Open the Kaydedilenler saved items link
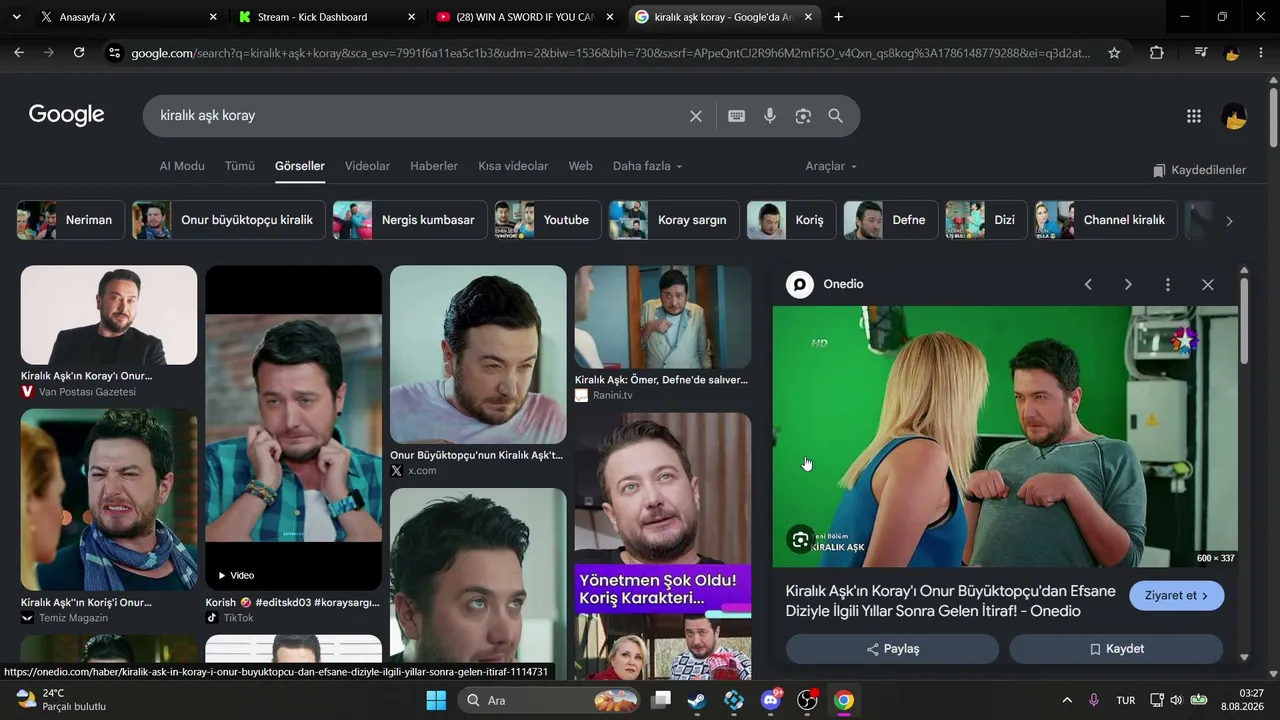Viewport: 1280px width, 720px height. tap(1199, 170)
